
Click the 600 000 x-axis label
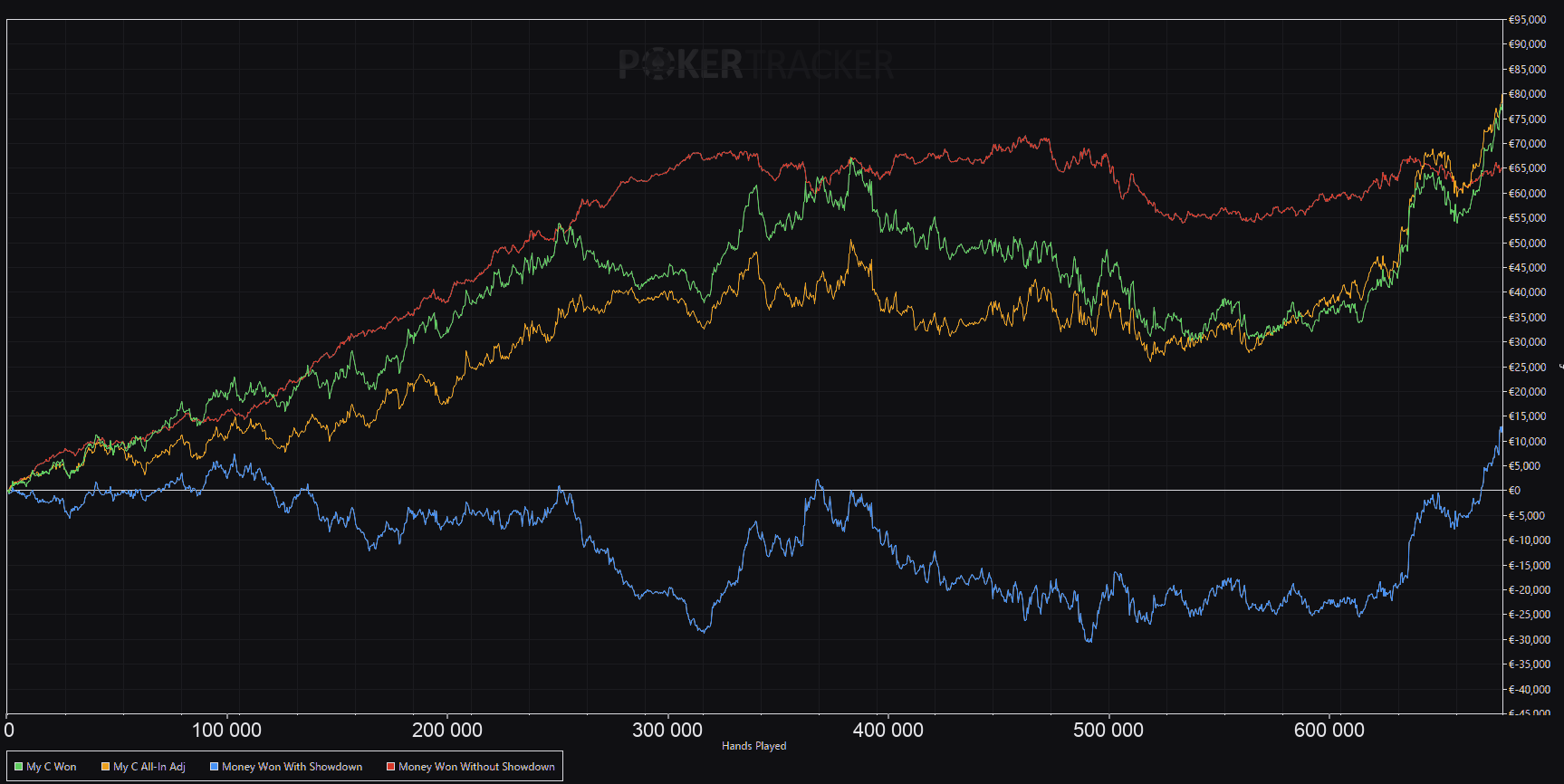coord(1329,730)
